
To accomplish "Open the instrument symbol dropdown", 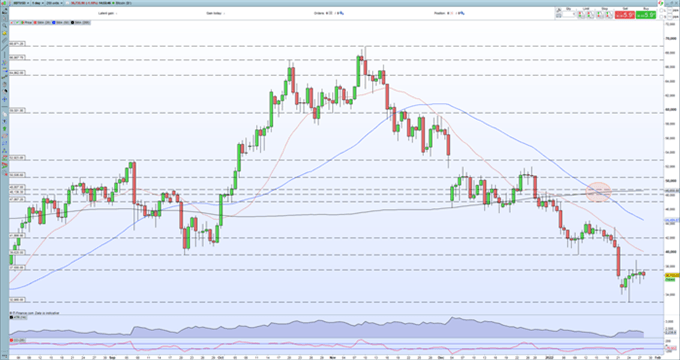I will click(x=21, y=3).
